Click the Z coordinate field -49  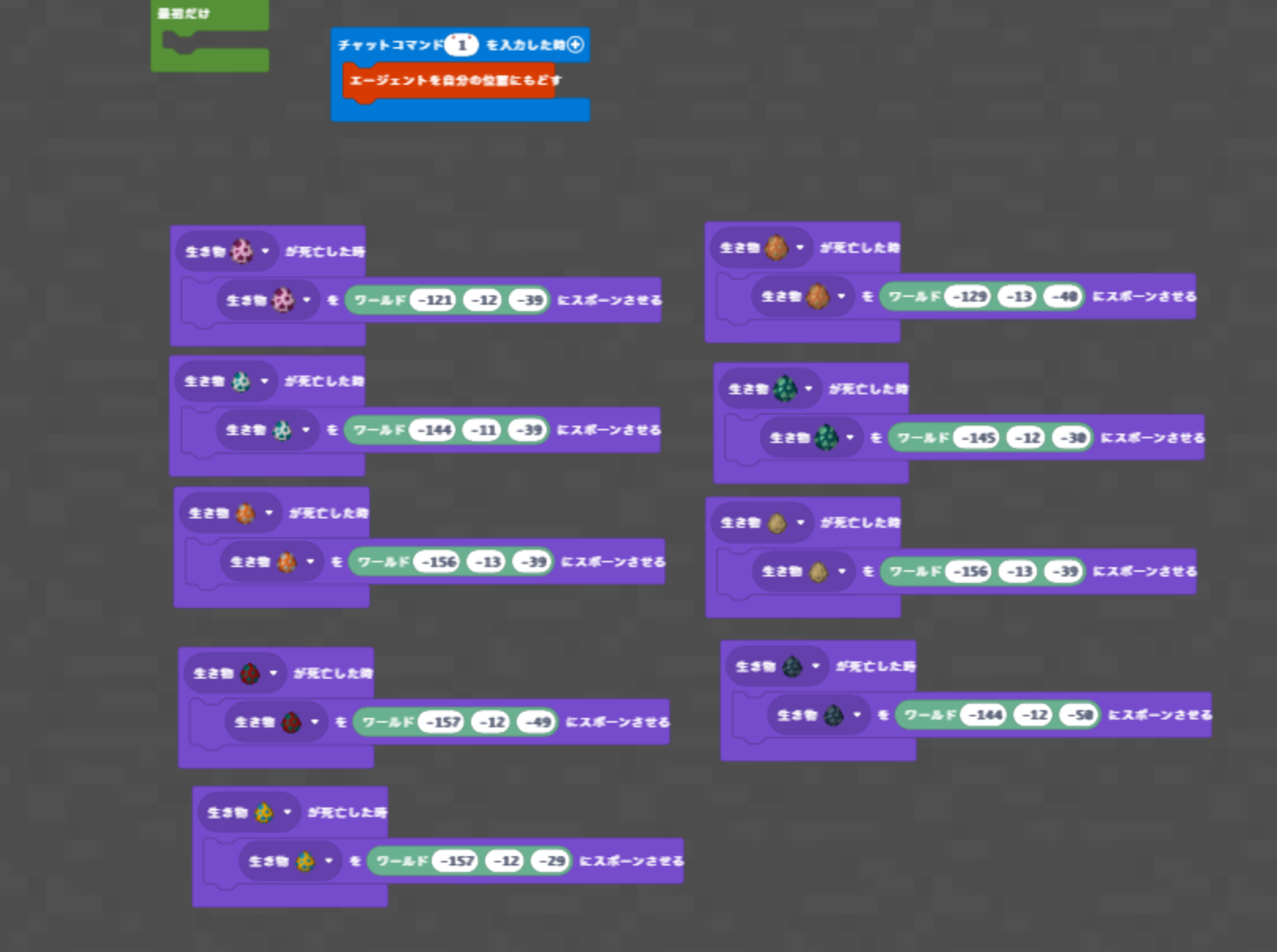pyautogui.click(x=538, y=723)
